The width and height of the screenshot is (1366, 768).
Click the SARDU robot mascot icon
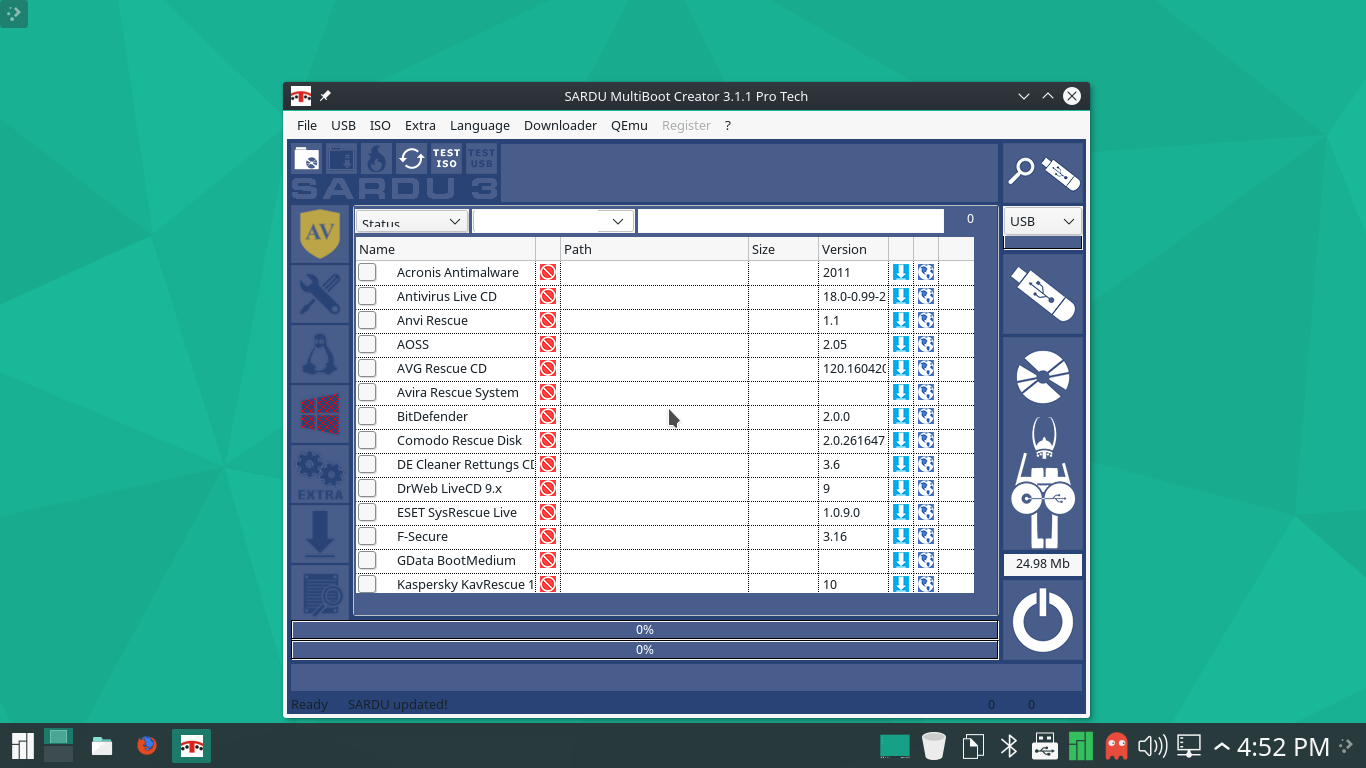point(1043,483)
